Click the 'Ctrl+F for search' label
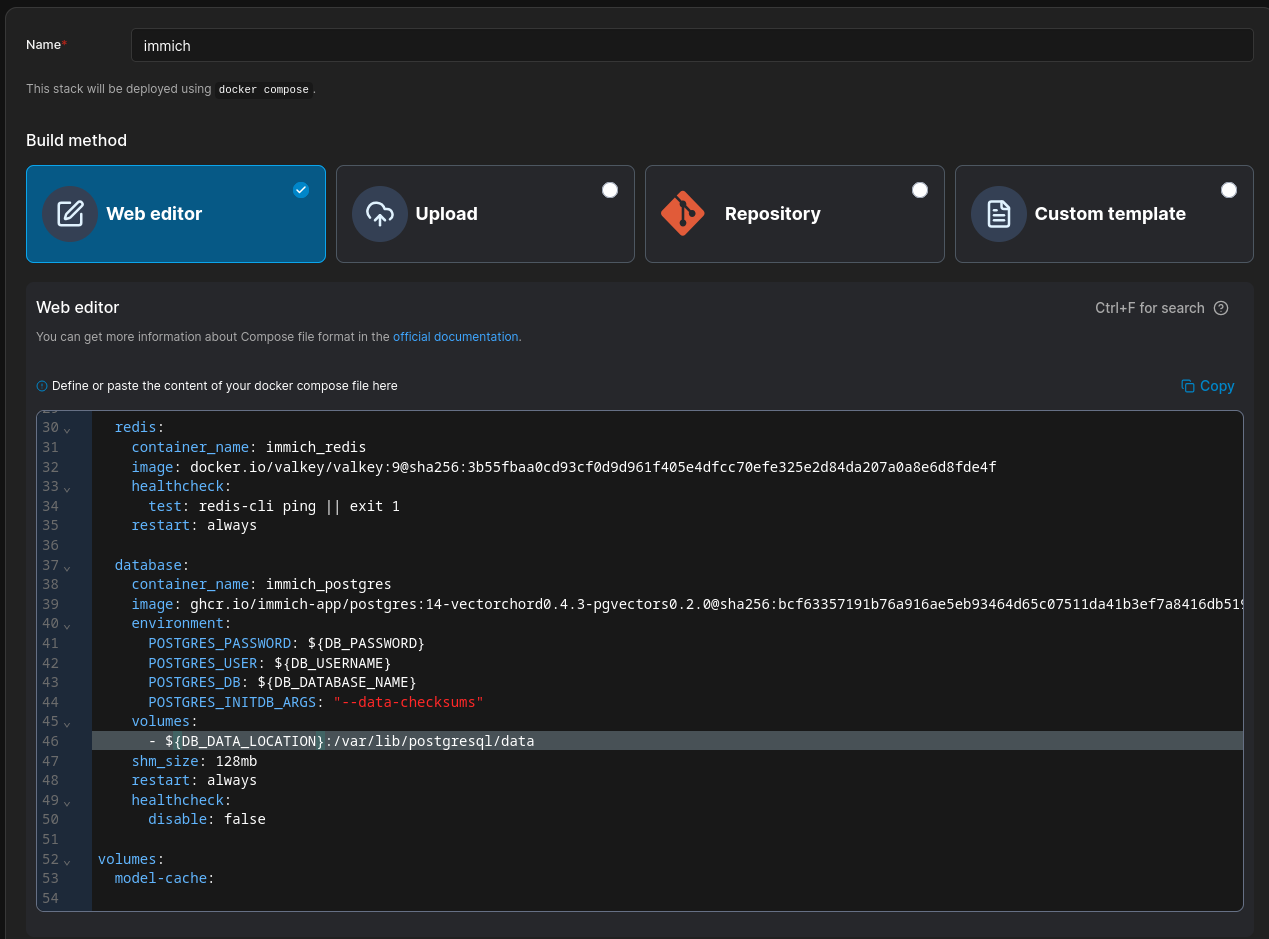This screenshot has height=939, width=1269. click(1150, 308)
